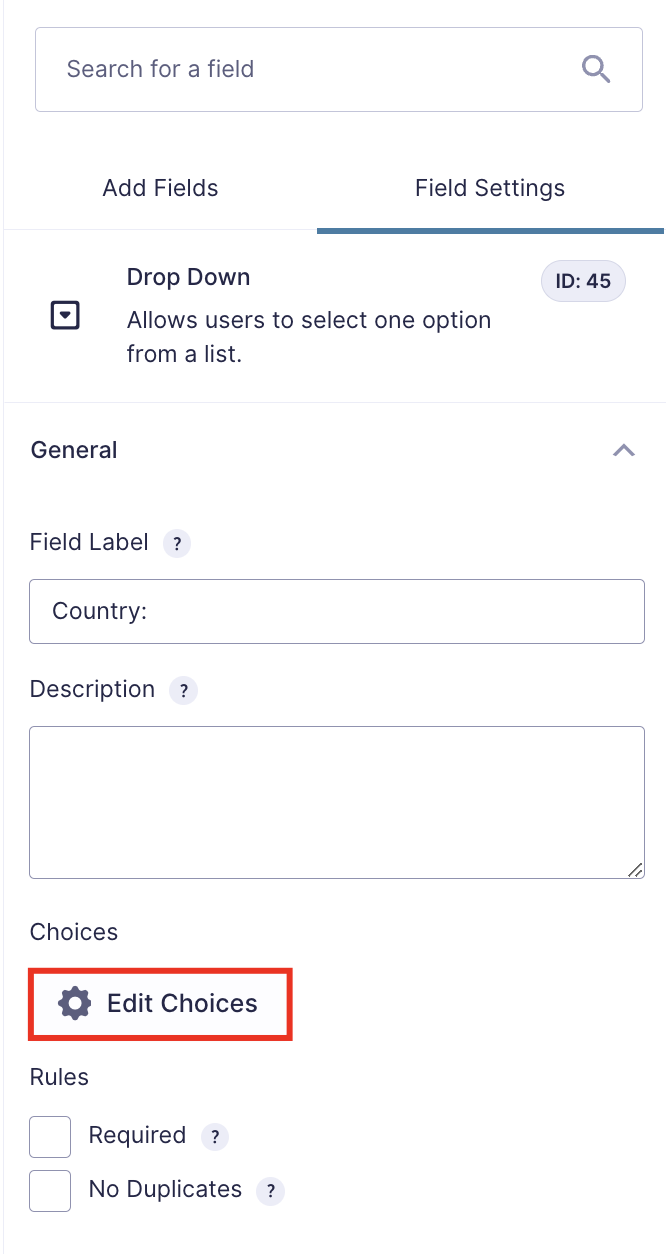
Task: Click the search magnifier icon
Action: [x=596, y=69]
